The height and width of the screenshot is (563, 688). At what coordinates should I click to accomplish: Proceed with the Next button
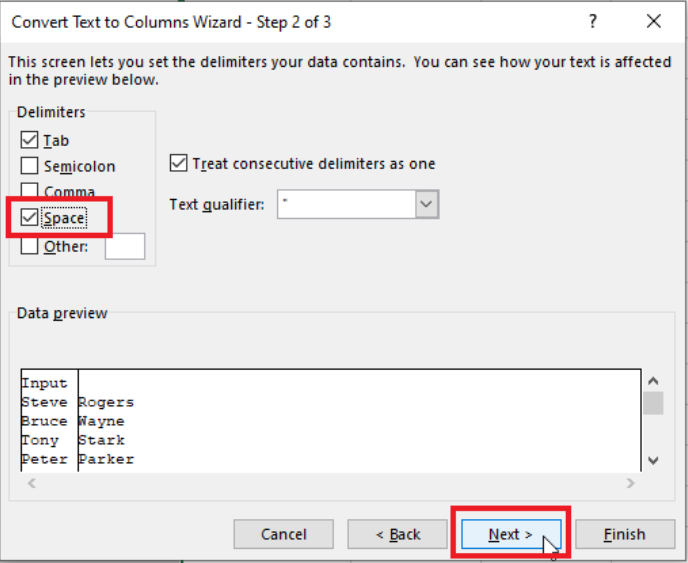pyautogui.click(x=510, y=534)
